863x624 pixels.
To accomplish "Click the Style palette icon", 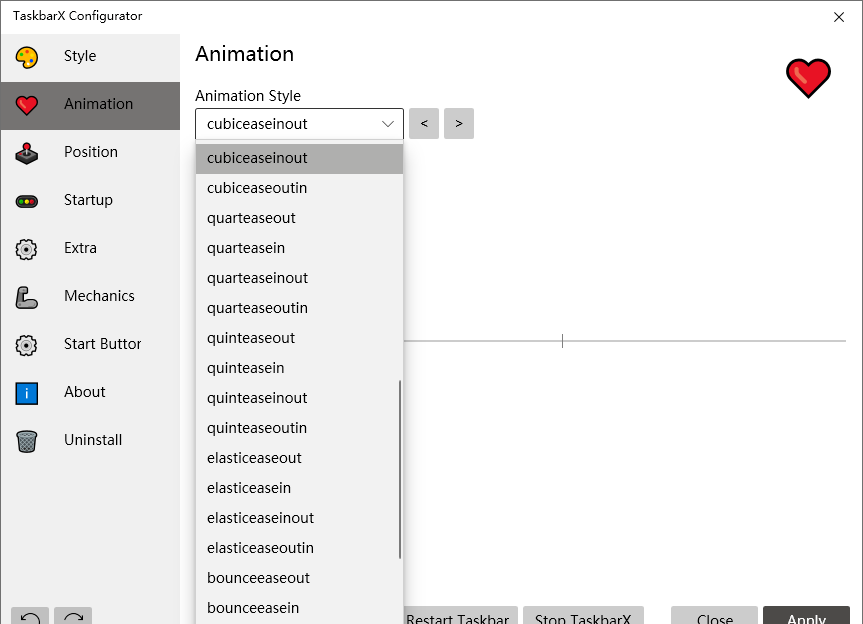I will [26, 57].
